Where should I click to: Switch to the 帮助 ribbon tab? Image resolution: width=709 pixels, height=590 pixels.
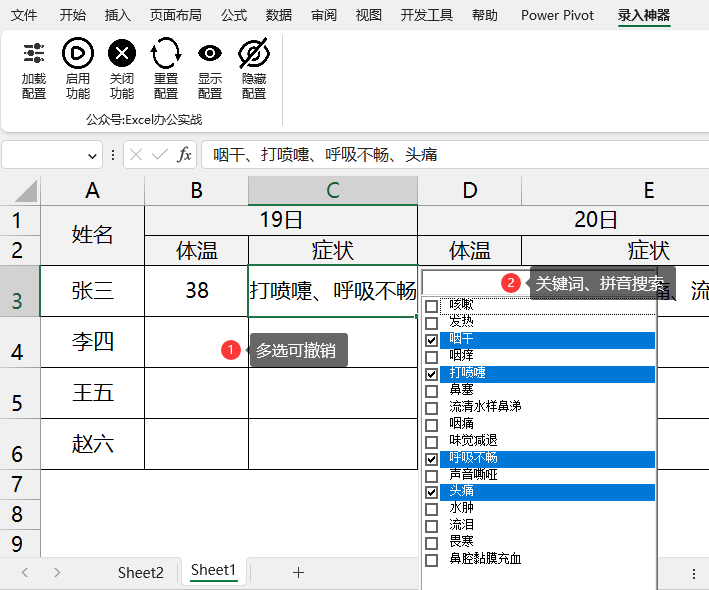(485, 15)
